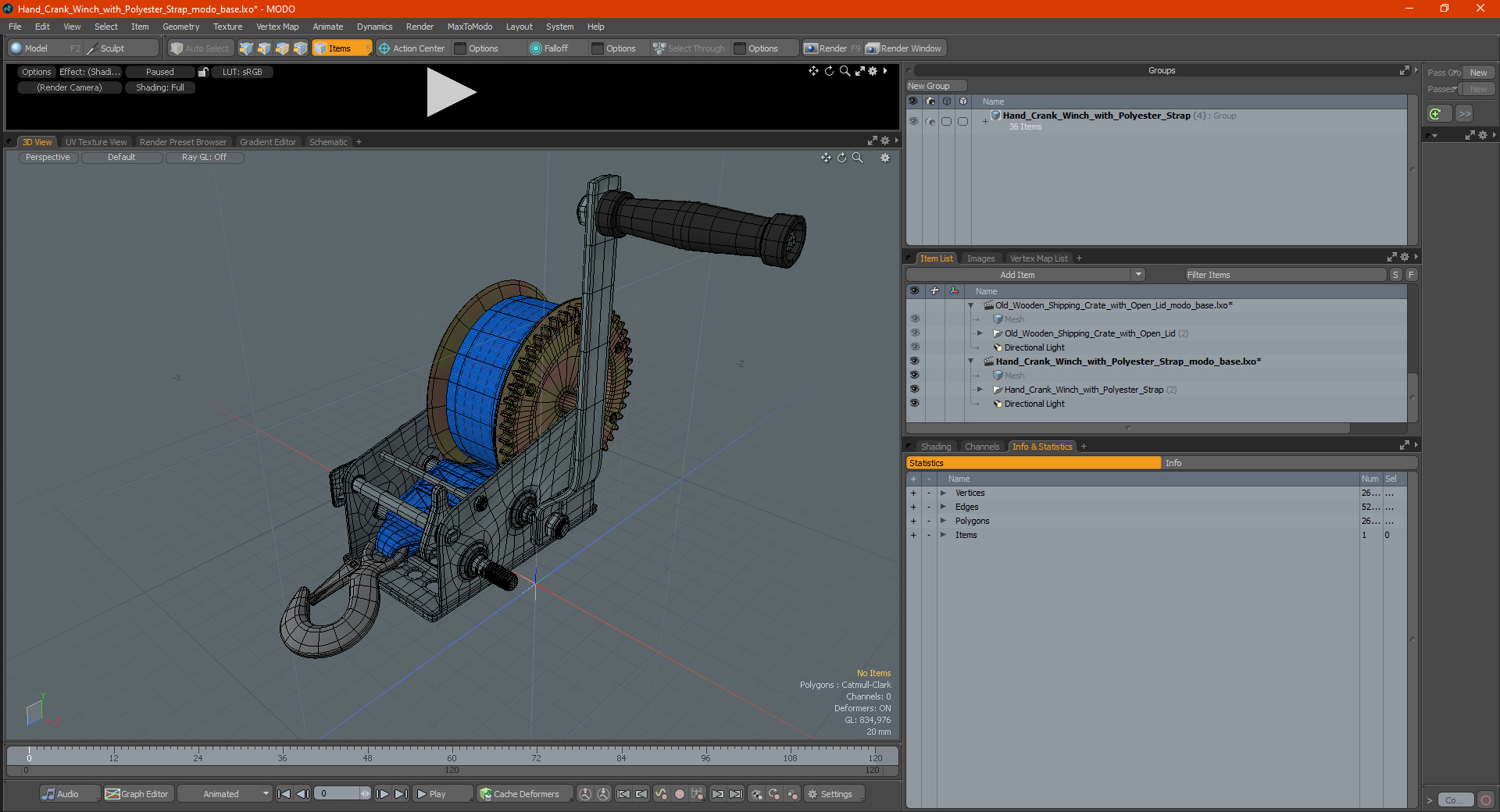This screenshot has width=1500, height=812.
Task: Click the 3D viewport zoom magnifier icon
Action: point(858,158)
